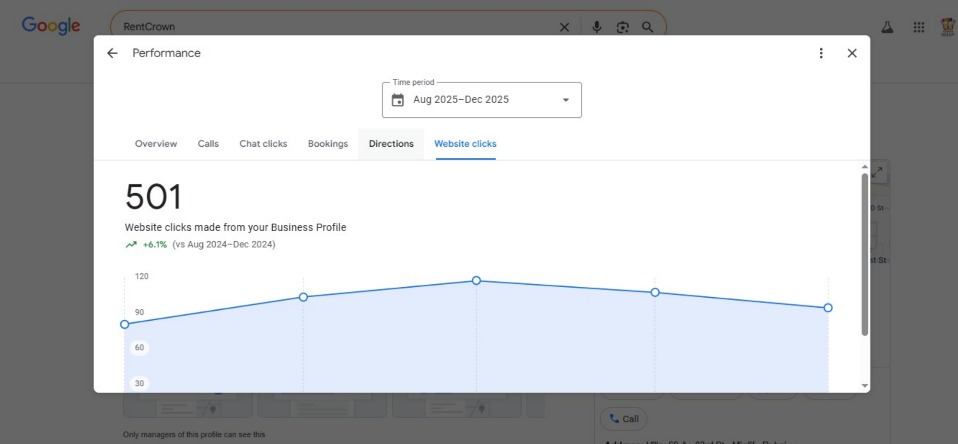The width and height of the screenshot is (958, 444).
Task: Clear the search box text
Action: point(564,27)
